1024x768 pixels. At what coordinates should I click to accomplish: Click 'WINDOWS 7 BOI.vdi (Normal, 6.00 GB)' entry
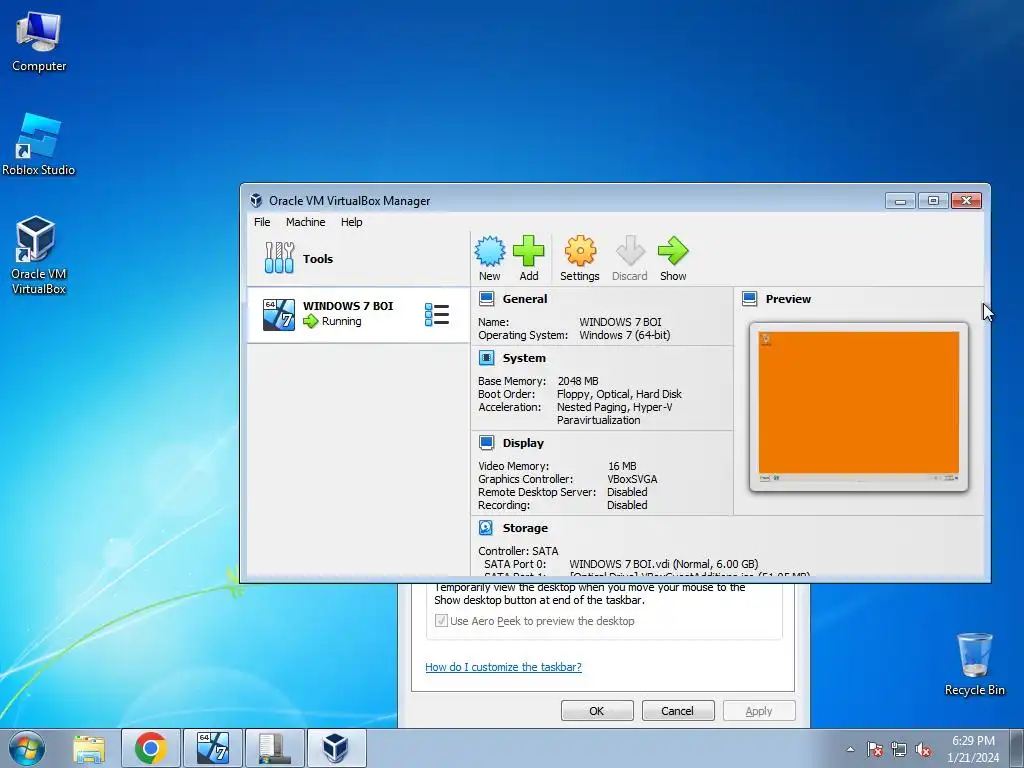click(x=664, y=564)
